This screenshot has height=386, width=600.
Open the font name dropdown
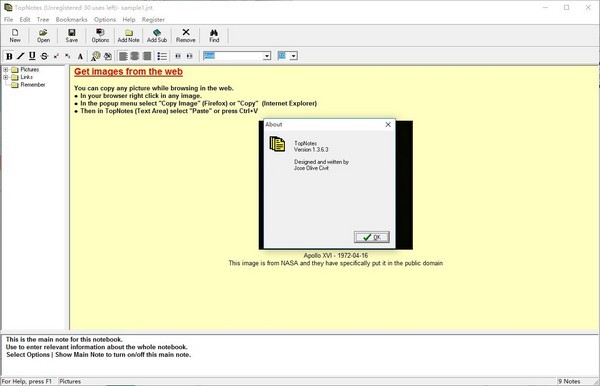click(x=267, y=56)
